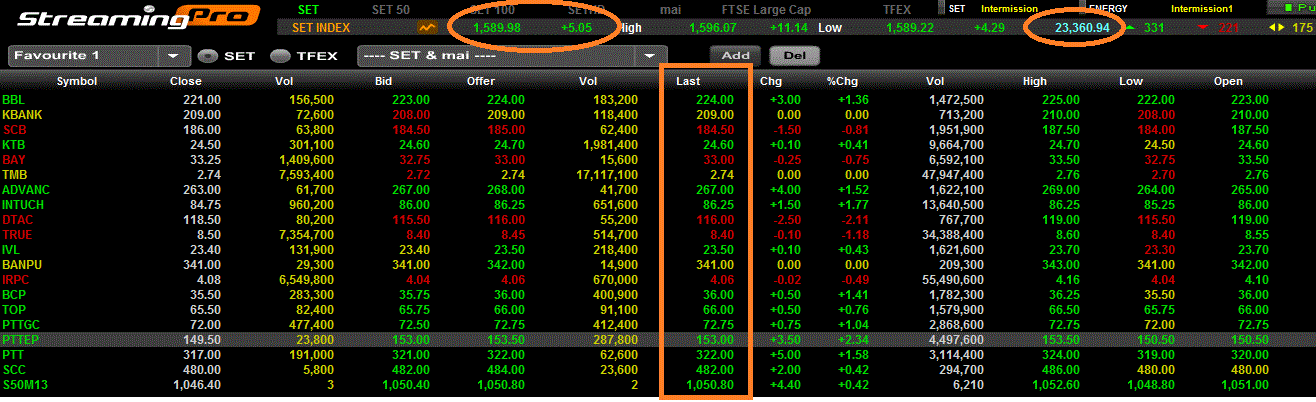Select the PTTGC symbol row
This screenshot has height=402, width=1316.
click(22, 325)
